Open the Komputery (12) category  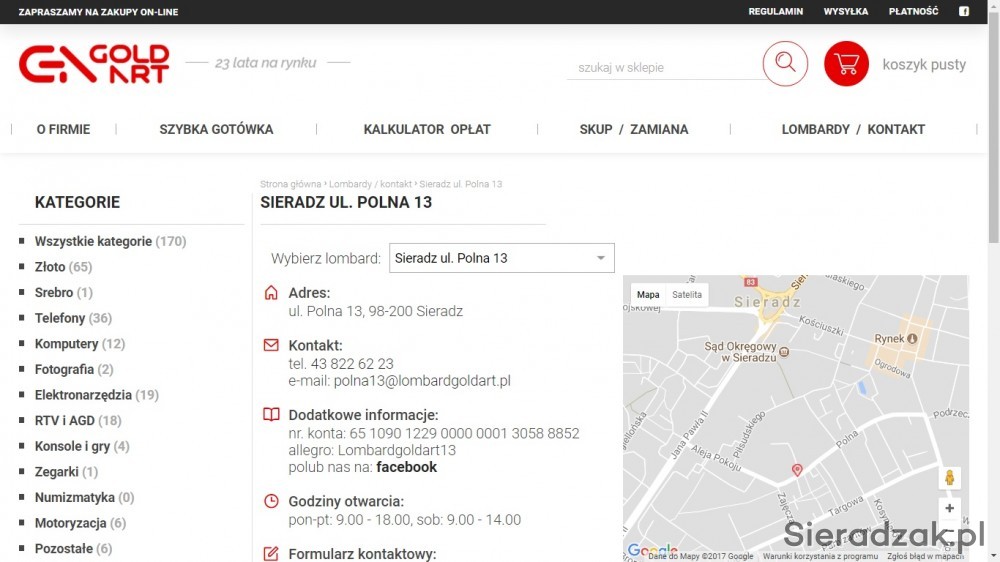[x=80, y=343]
